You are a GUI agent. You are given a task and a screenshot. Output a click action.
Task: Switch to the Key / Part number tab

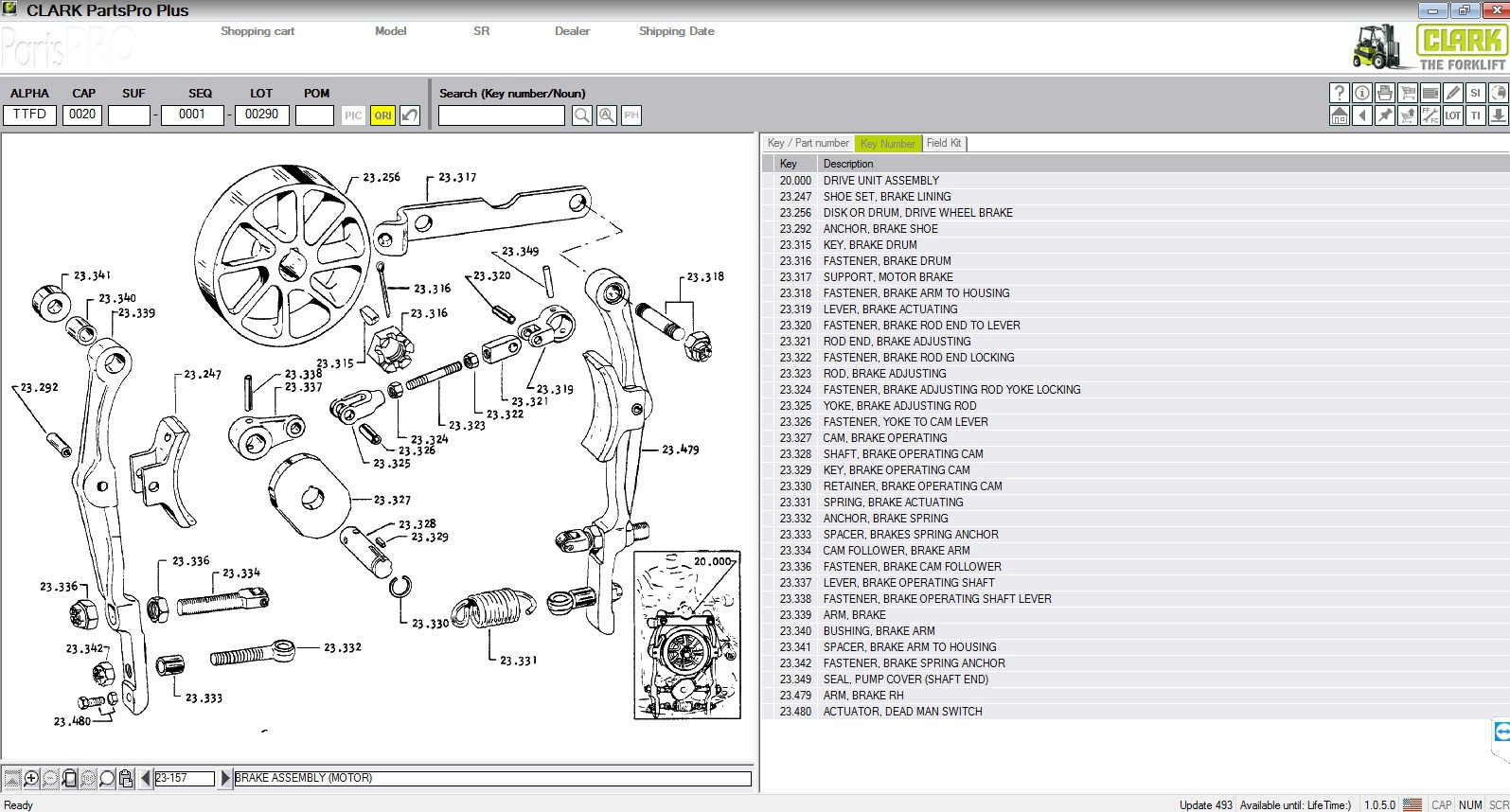pos(808,143)
